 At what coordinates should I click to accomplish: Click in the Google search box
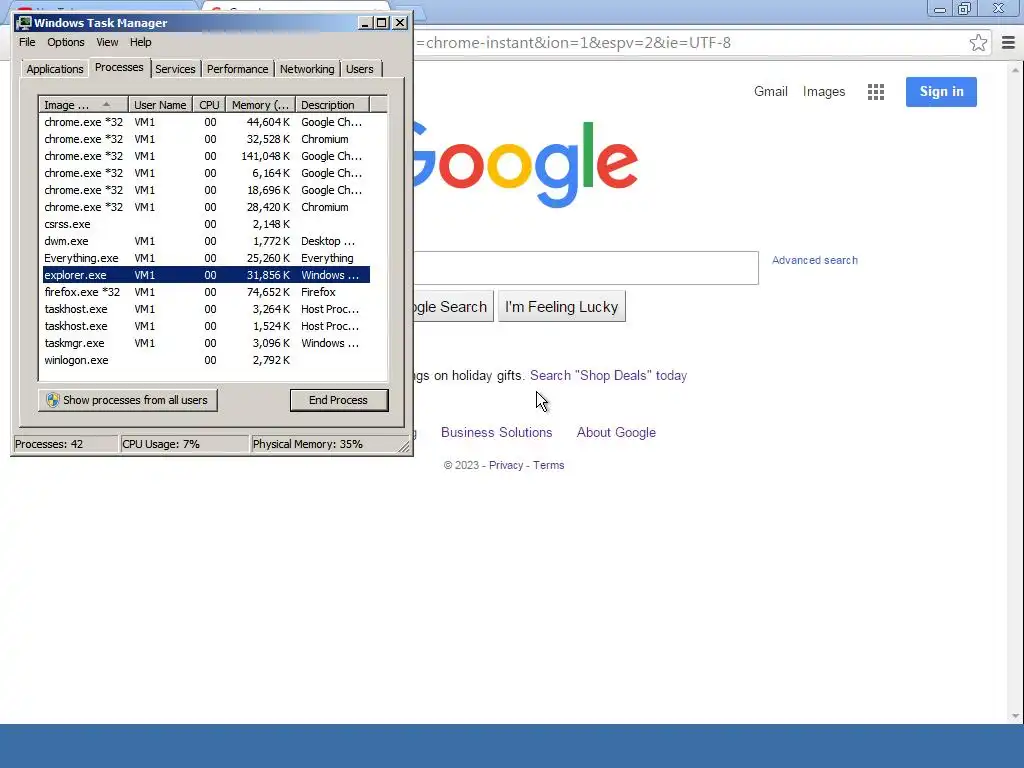click(586, 268)
